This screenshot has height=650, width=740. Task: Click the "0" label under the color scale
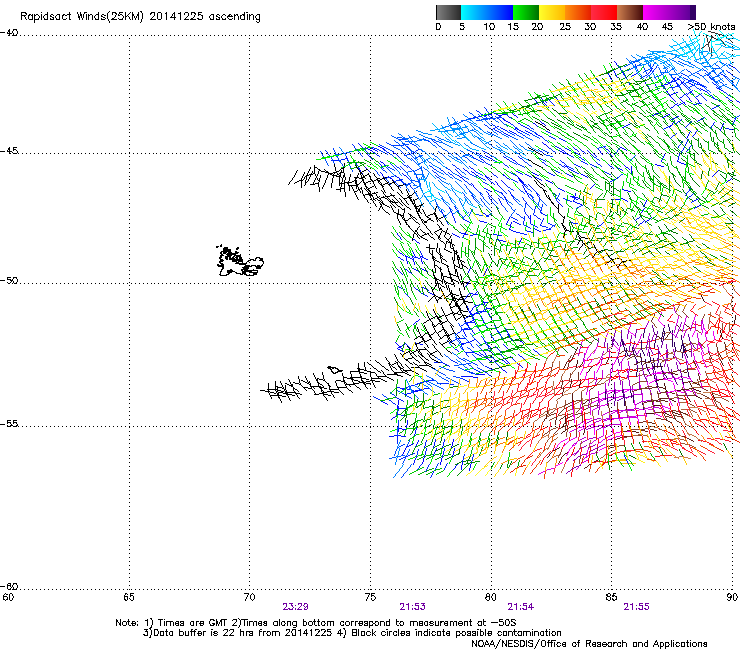pos(438,27)
